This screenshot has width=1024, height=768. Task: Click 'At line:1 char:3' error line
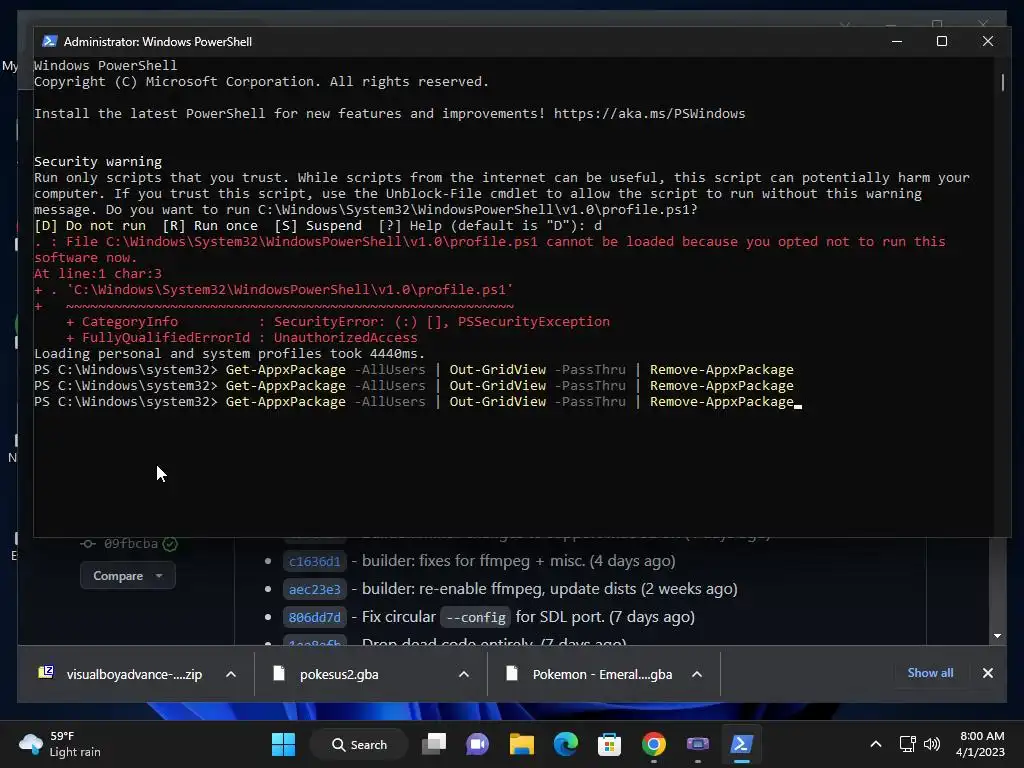98,274
